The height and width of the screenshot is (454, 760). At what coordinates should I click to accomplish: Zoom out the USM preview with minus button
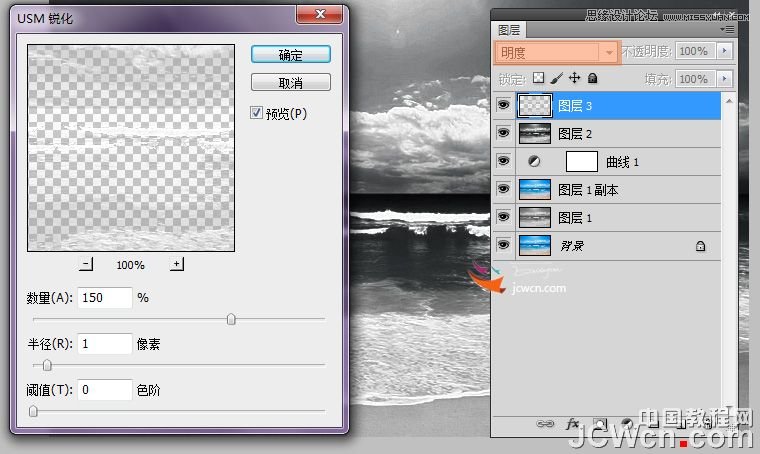[86, 264]
